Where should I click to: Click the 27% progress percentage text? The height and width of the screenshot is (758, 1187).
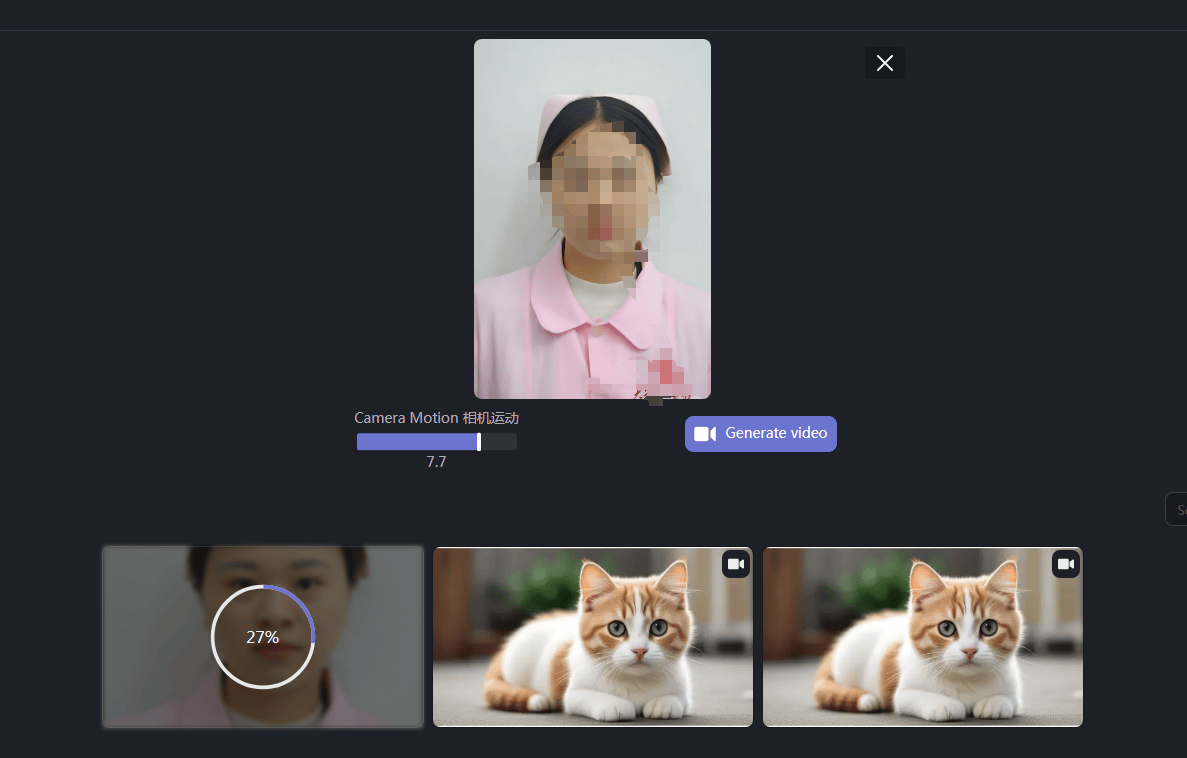263,637
